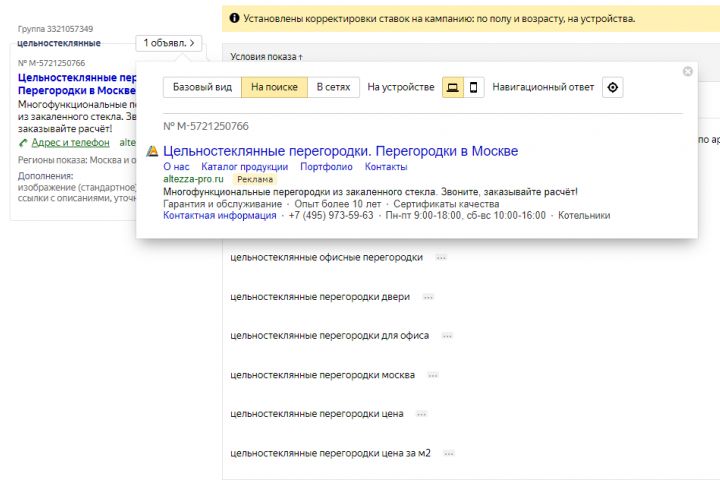Screen dimensions: 720x480
Task: Expand the '1 объявл.' ads button
Action: [170, 43]
